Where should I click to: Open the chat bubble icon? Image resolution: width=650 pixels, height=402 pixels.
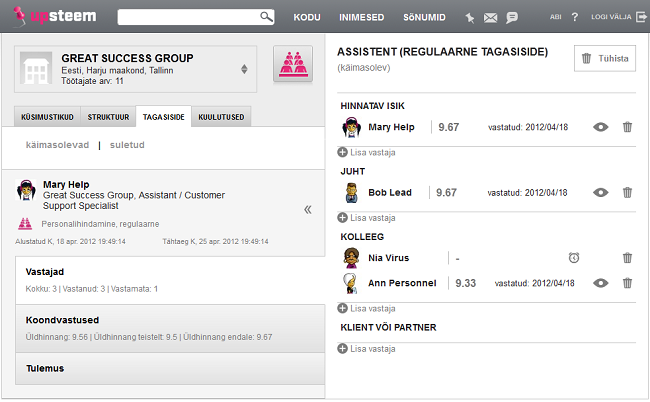coord(512,17)
